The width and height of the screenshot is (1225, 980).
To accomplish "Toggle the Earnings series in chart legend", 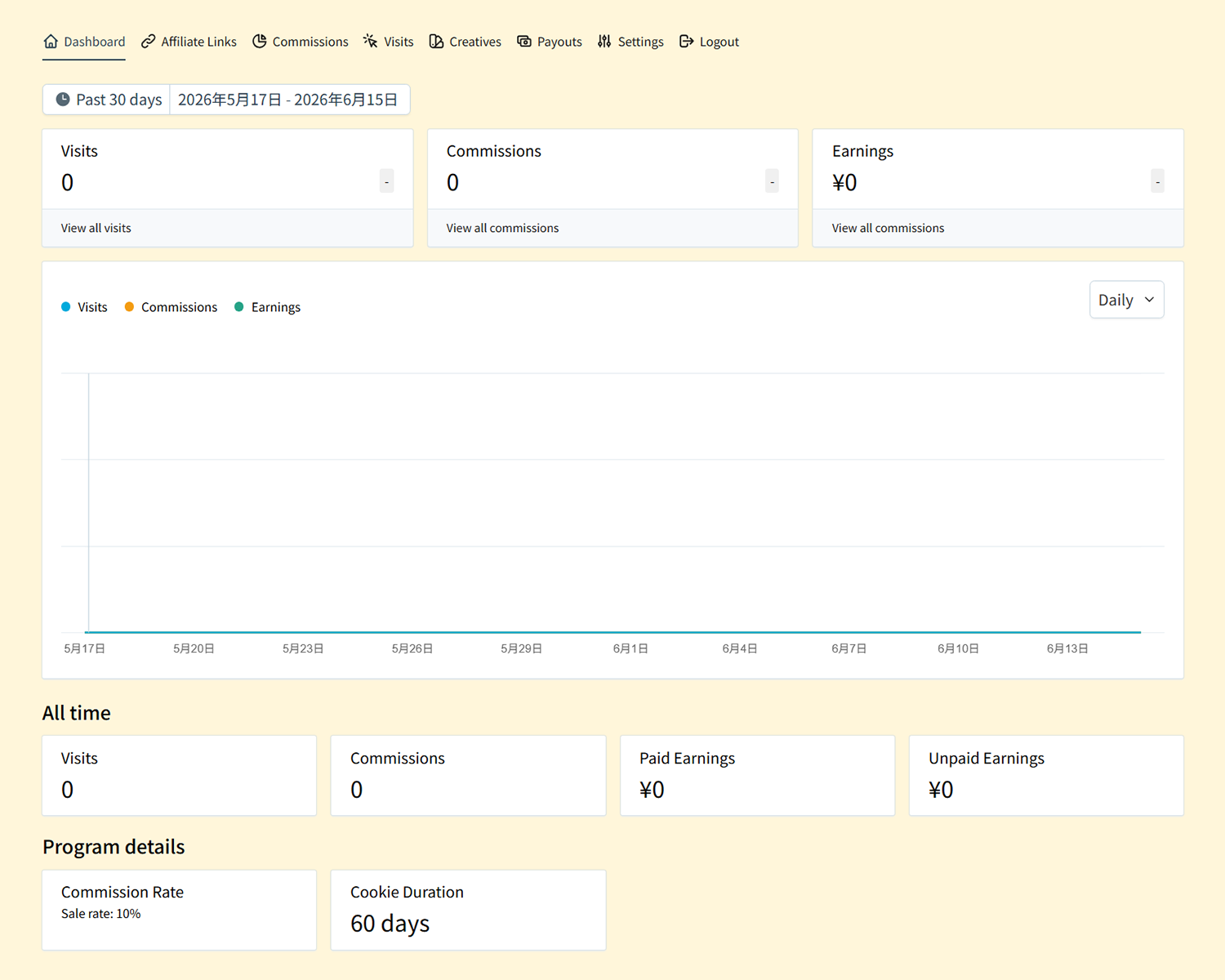I will (x=267, y=307).
